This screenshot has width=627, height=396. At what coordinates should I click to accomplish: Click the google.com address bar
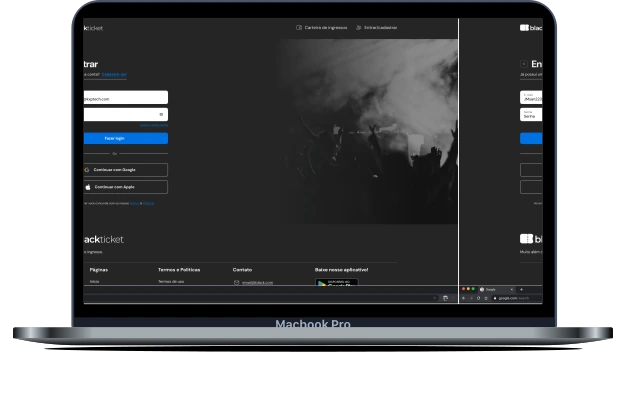[x=517, y=298]
